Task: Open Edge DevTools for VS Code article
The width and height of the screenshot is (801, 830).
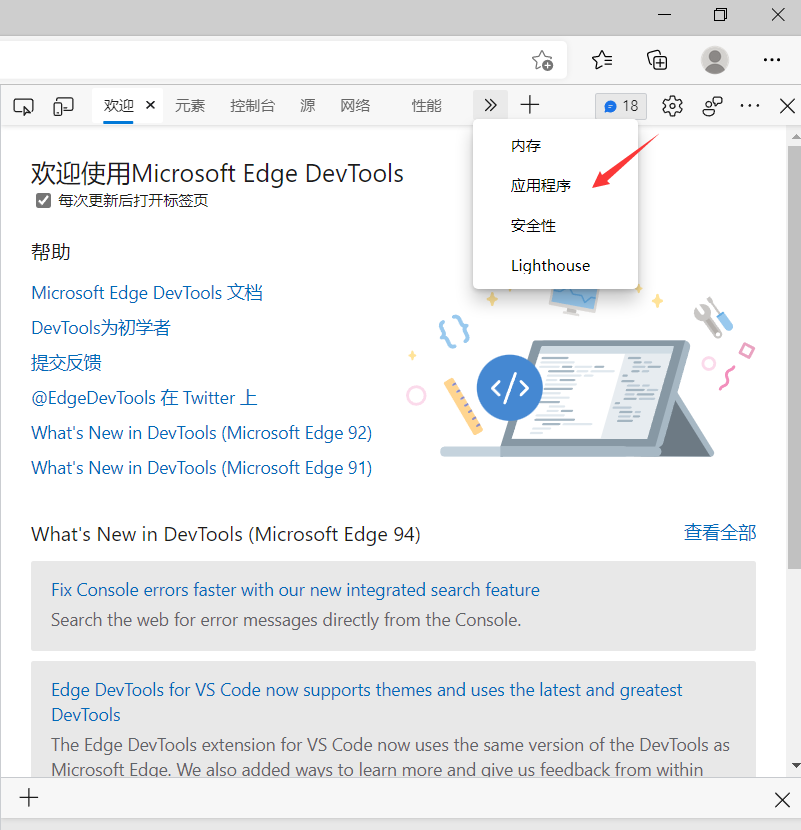Action: (x=366, y=702)
